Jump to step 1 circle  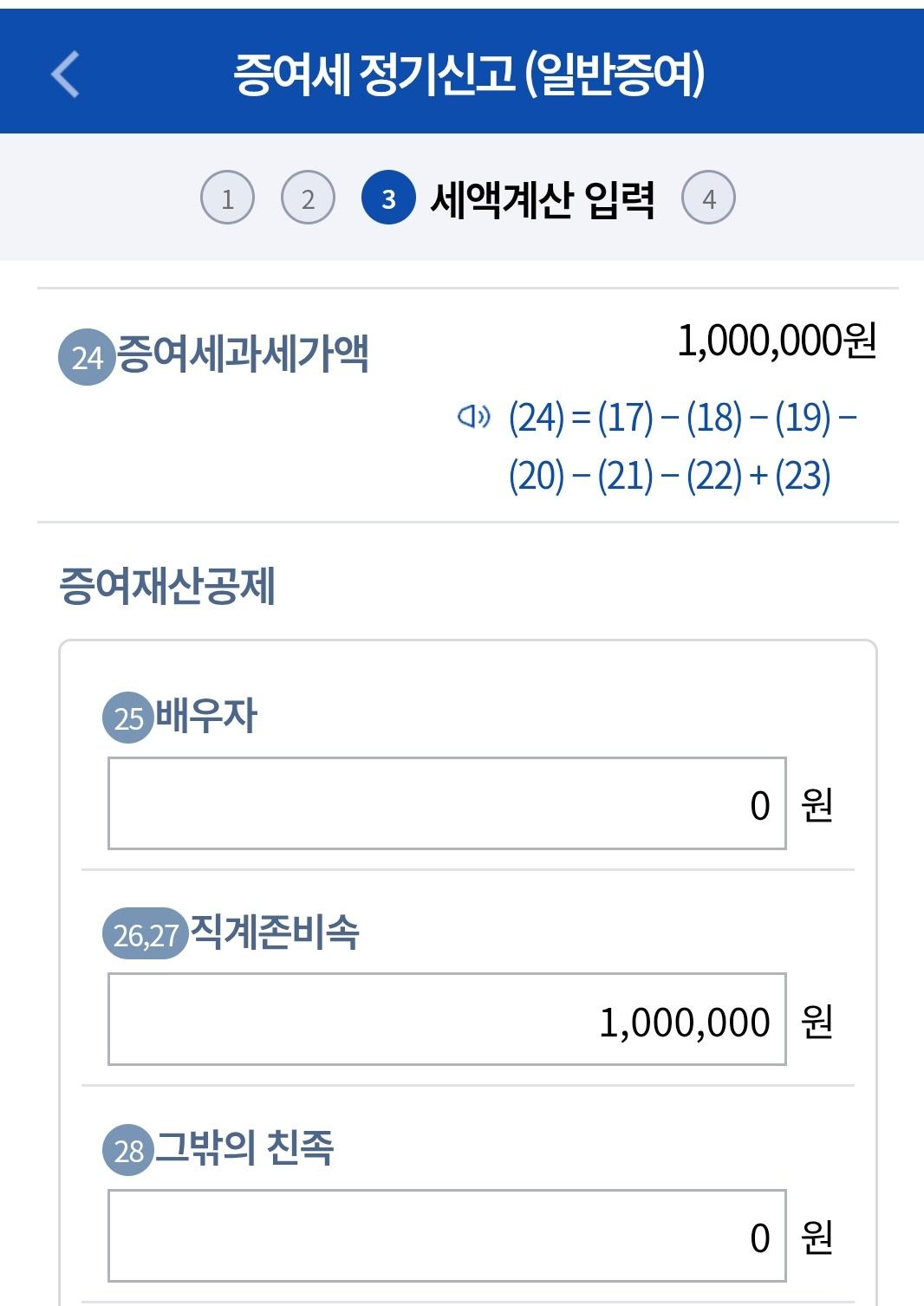pyautogui.click(x=227, y=198)
